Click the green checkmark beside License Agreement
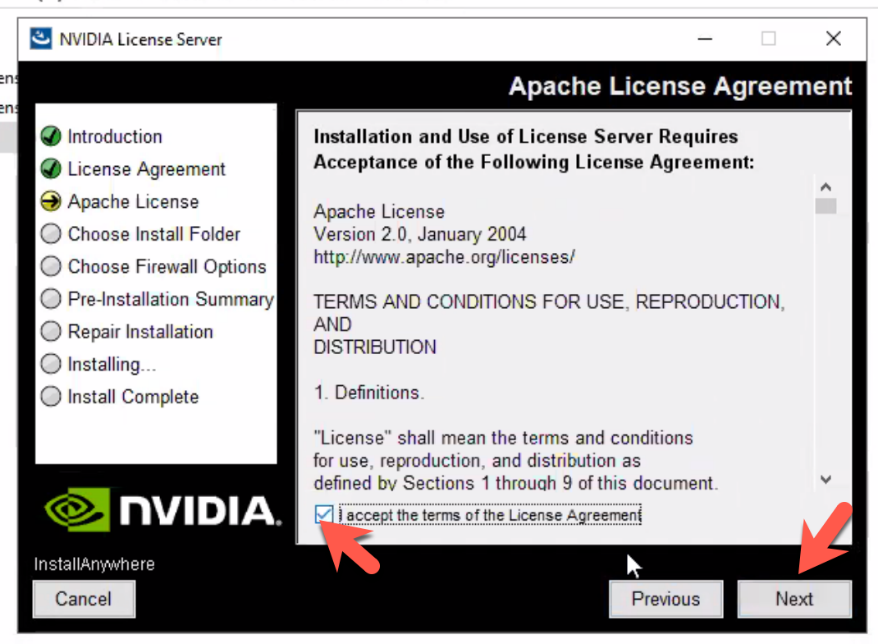This screenshot has width=878, height=644. 51,169
